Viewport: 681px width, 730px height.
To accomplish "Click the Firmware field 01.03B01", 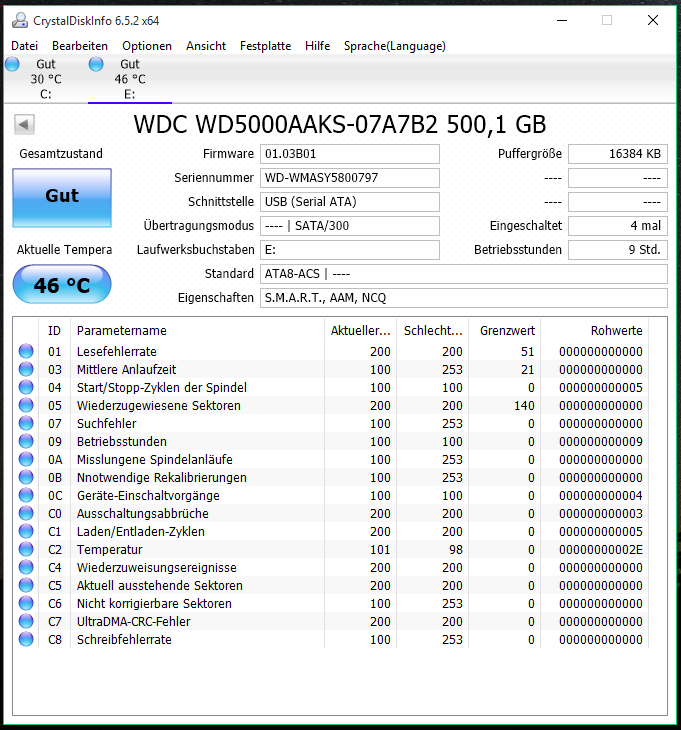I will [x=350, y=154].
